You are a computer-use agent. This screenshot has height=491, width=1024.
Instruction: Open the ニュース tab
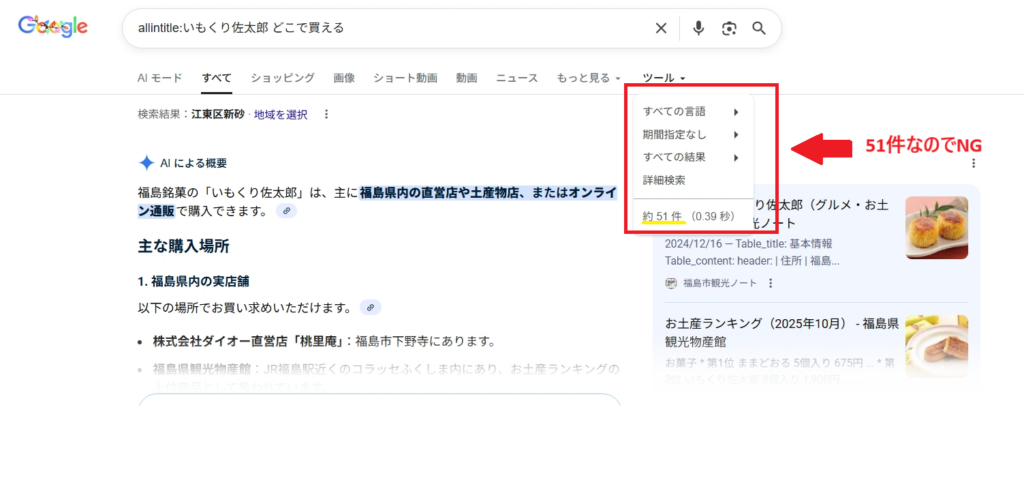(517, 78)
